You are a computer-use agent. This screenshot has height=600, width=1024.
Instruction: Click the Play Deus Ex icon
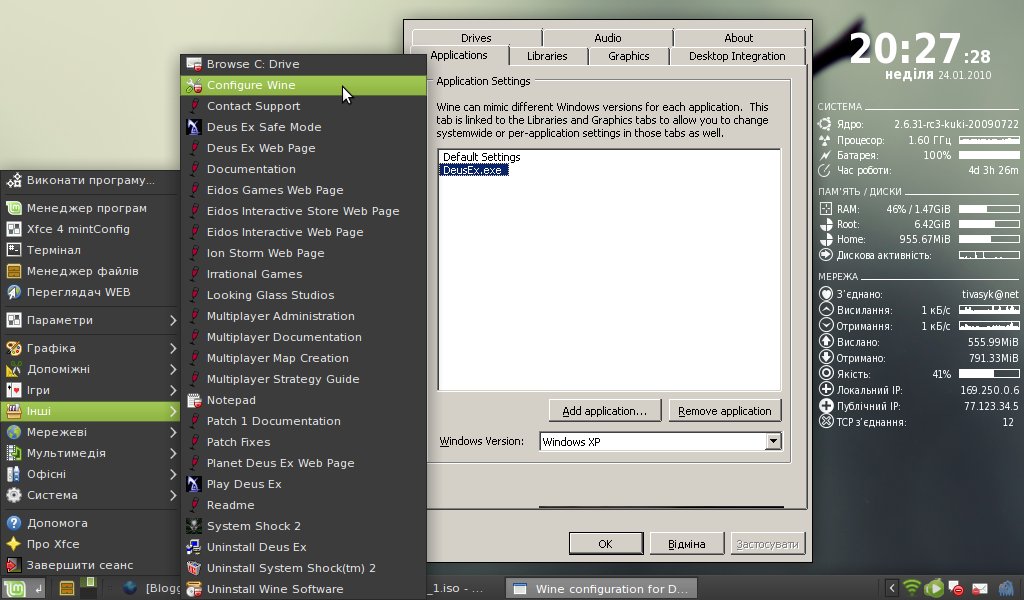pyautogui.click(x=194, y=484)
